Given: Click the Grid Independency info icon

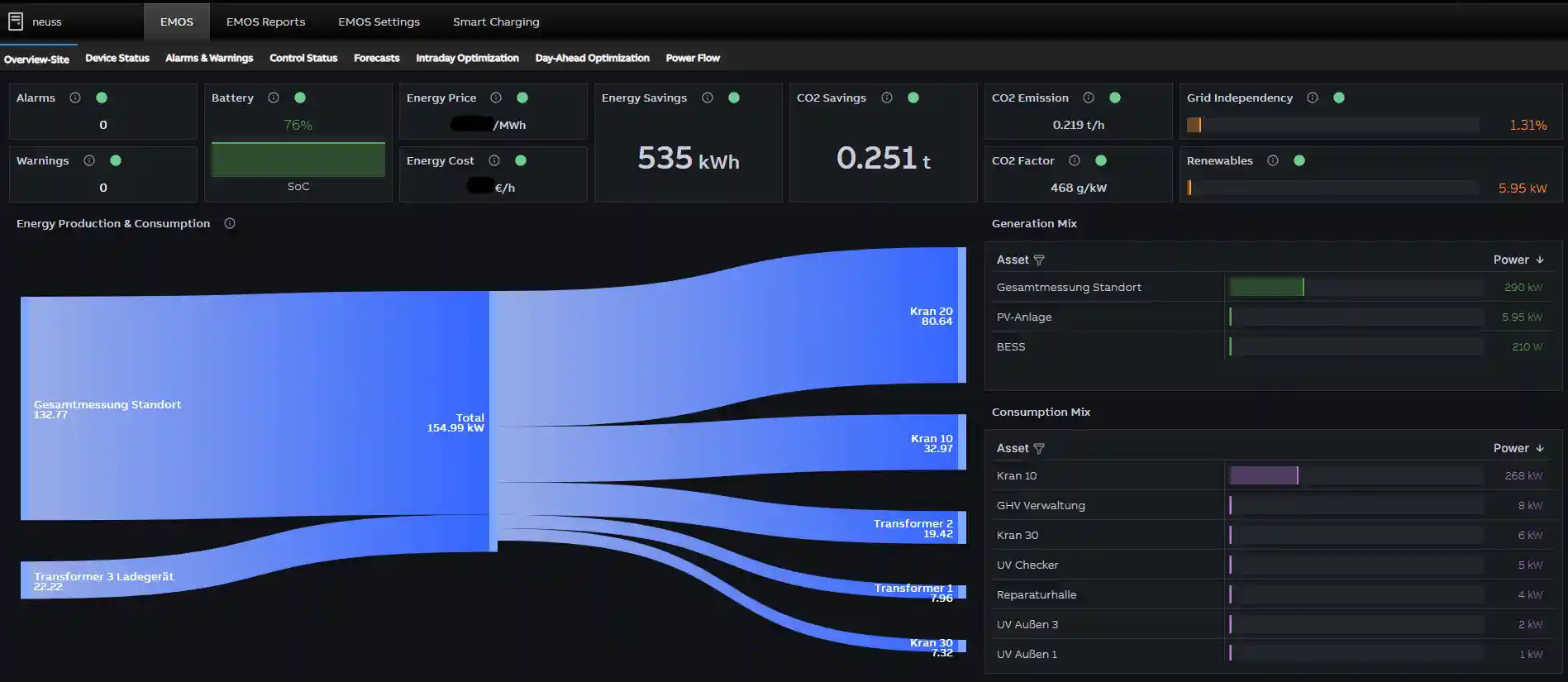Looking at the screenshot, I should pos(1313,98).
